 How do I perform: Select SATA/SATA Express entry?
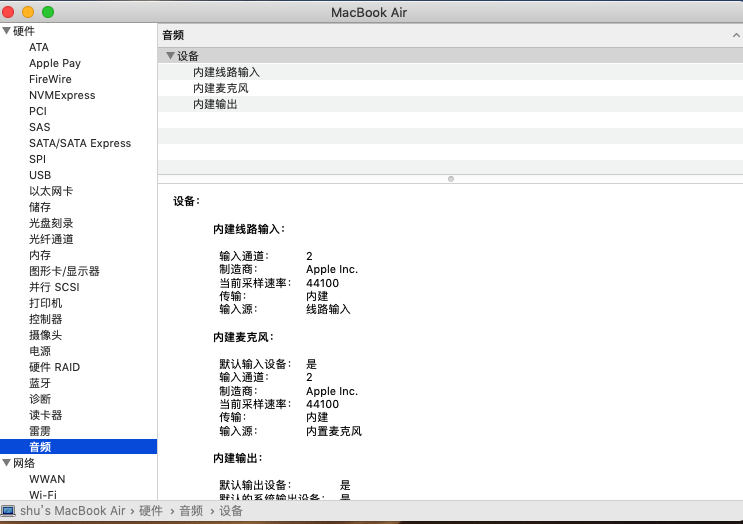80,144
